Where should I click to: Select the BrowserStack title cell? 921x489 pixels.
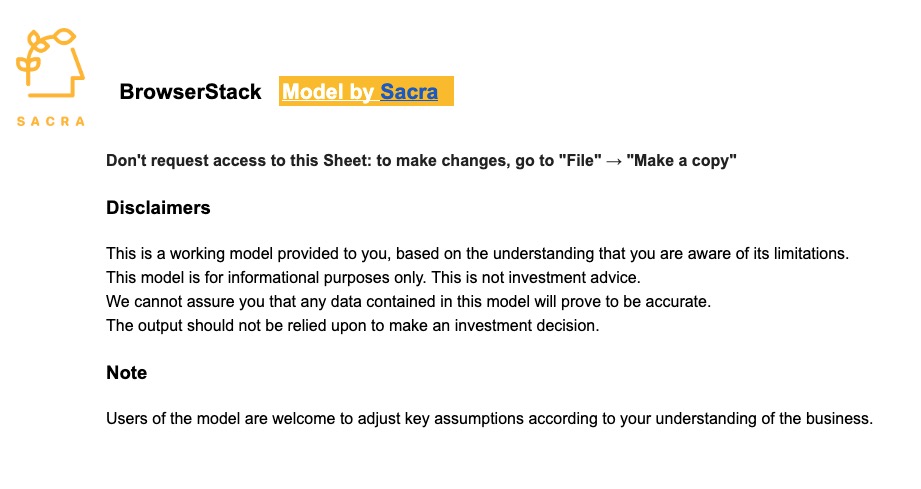click(190, 92)
